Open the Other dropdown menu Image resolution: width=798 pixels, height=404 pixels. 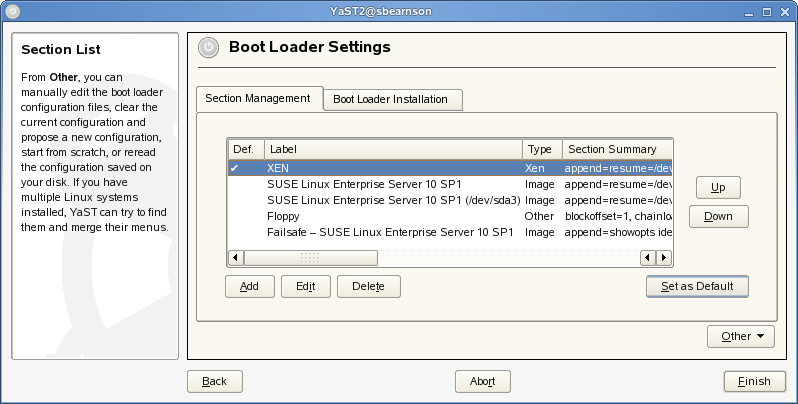pos(740,336)
